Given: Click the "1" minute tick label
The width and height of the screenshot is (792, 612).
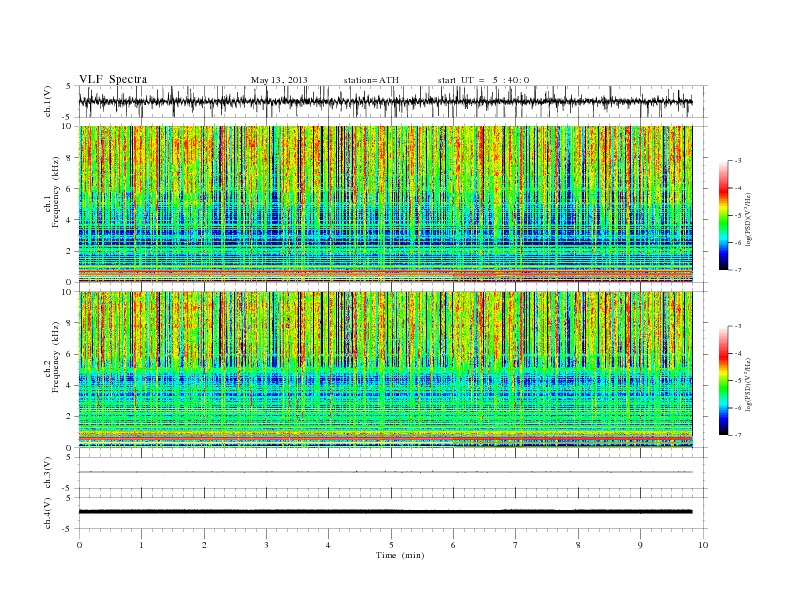Looking at the screenshot, I should pos(141,545).
